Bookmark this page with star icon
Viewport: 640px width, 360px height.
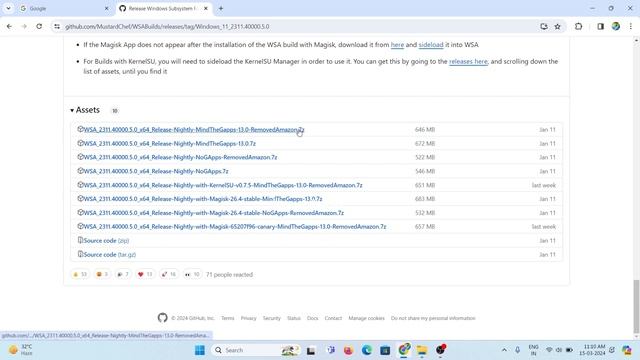[558, 27]
